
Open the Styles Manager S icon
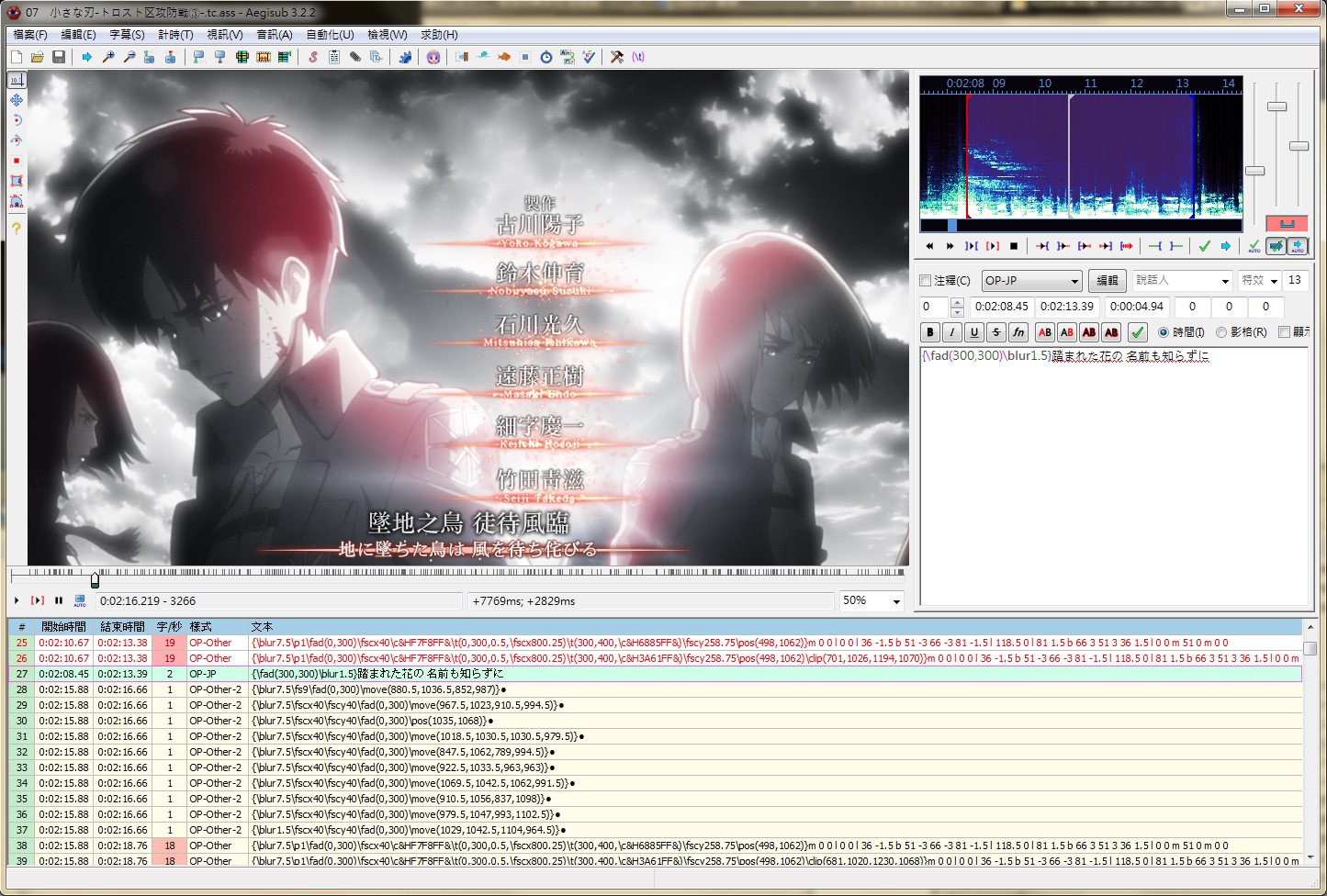pyautogui.click(x=313, y=57)
